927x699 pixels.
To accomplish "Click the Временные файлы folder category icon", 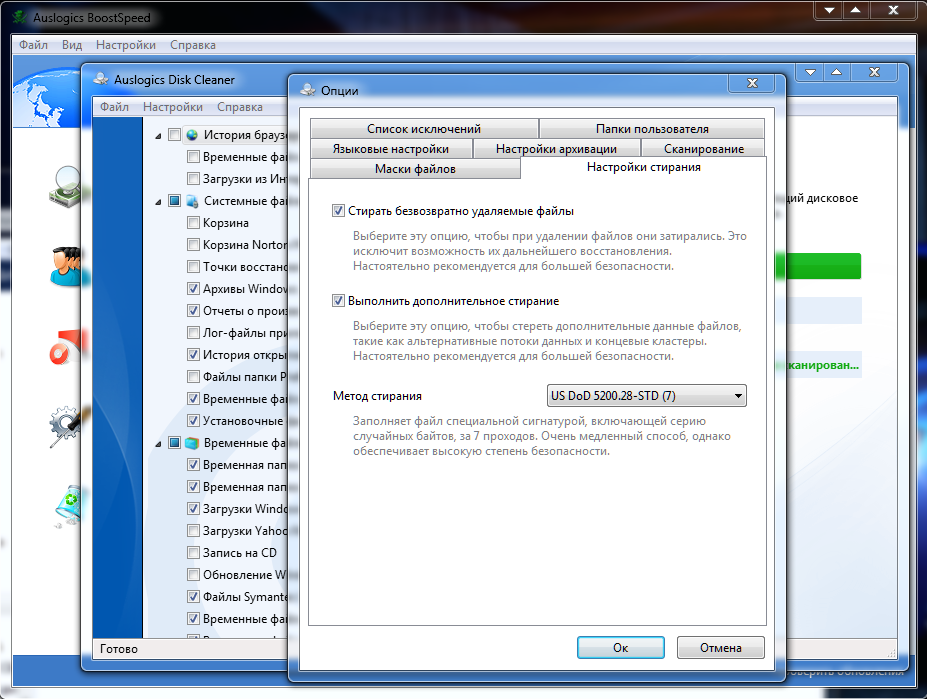I will [x=192, y=443].
